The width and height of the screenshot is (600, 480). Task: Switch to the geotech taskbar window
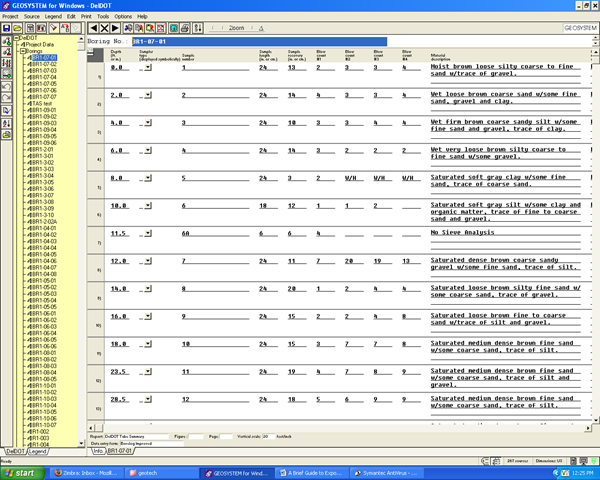(x=162, y=473)
